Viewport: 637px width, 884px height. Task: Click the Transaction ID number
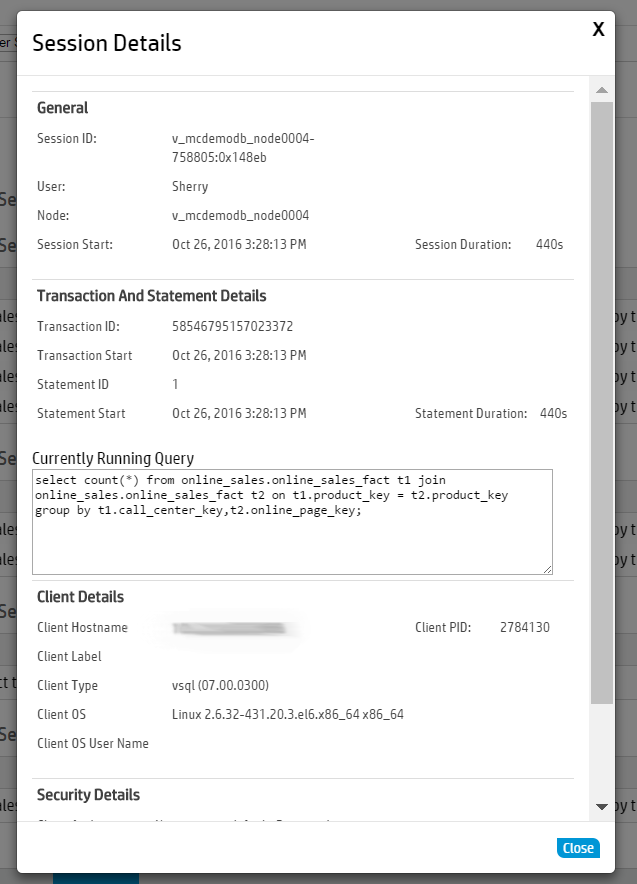click(232, 326)
